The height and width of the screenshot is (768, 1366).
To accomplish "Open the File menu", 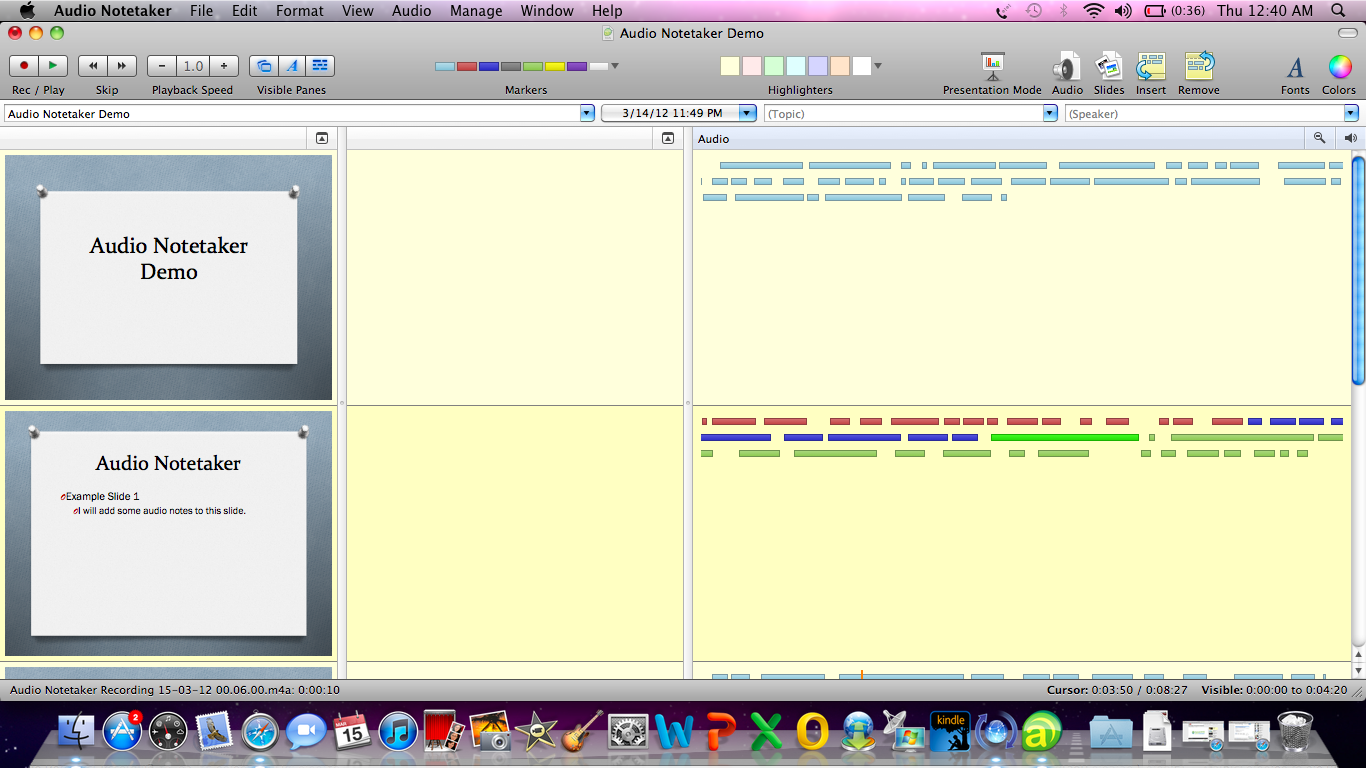I will (202, 11).
